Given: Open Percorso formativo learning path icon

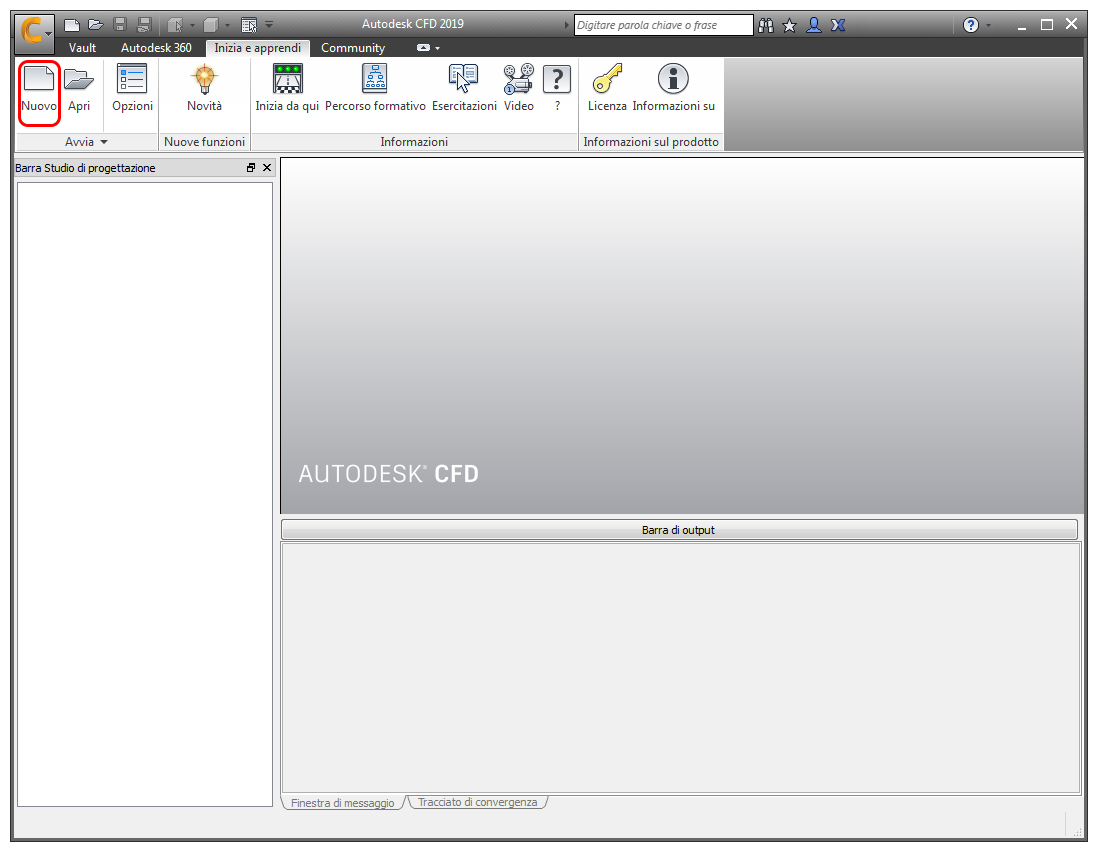Looking at the screenshot, I should pos(375,79).
